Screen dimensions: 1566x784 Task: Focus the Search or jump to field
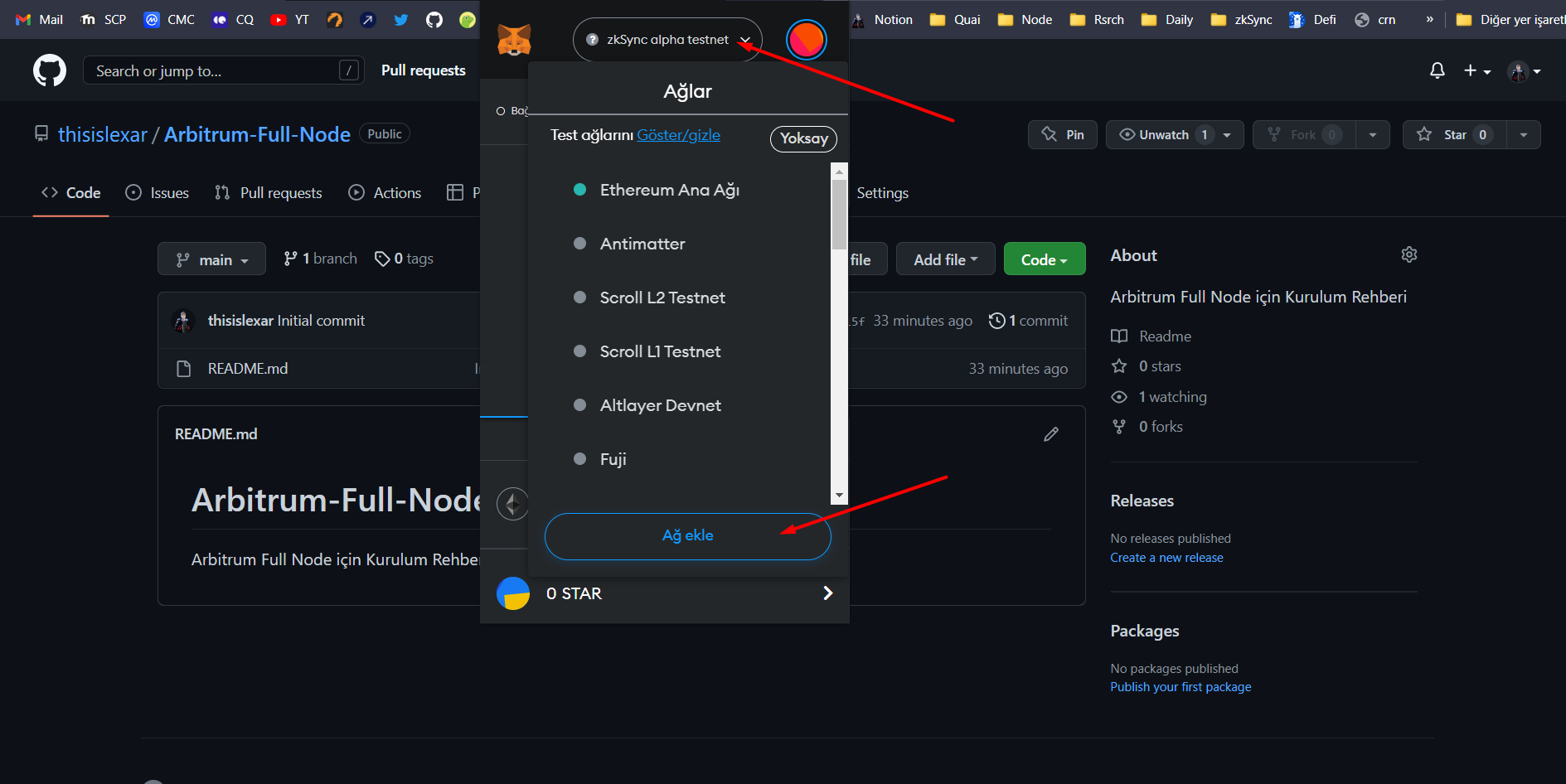pos(224,70)
